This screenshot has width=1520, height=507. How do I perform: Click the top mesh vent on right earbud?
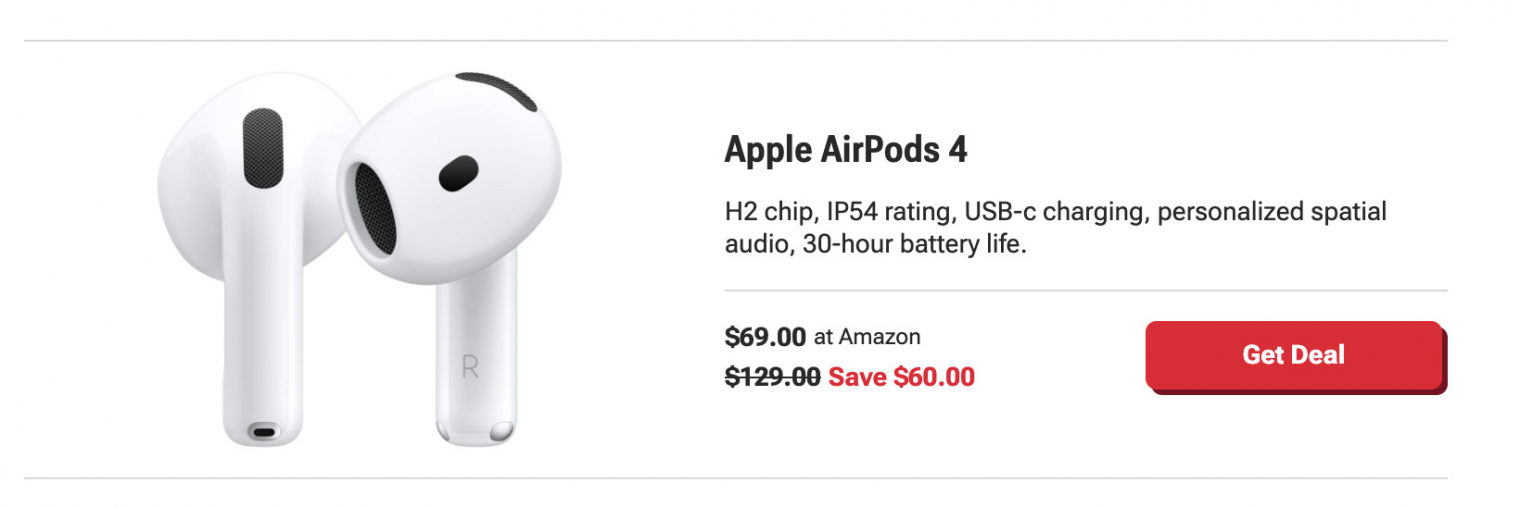coord(497,91)
